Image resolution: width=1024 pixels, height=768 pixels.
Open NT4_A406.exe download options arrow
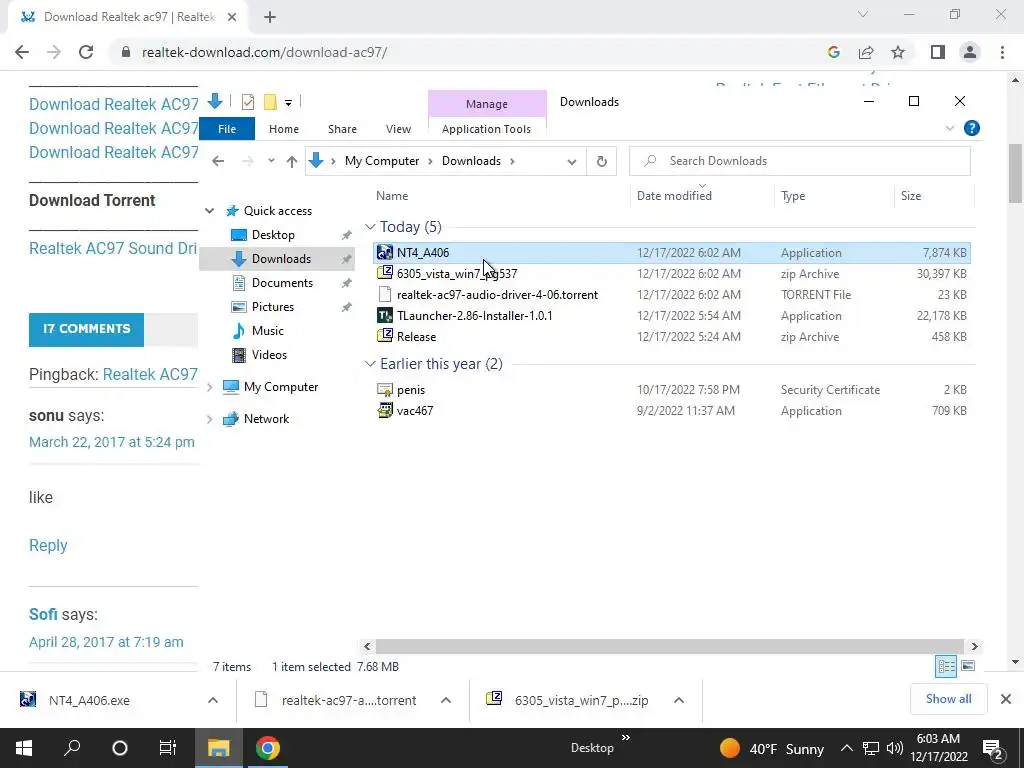(x=213, y=700)
